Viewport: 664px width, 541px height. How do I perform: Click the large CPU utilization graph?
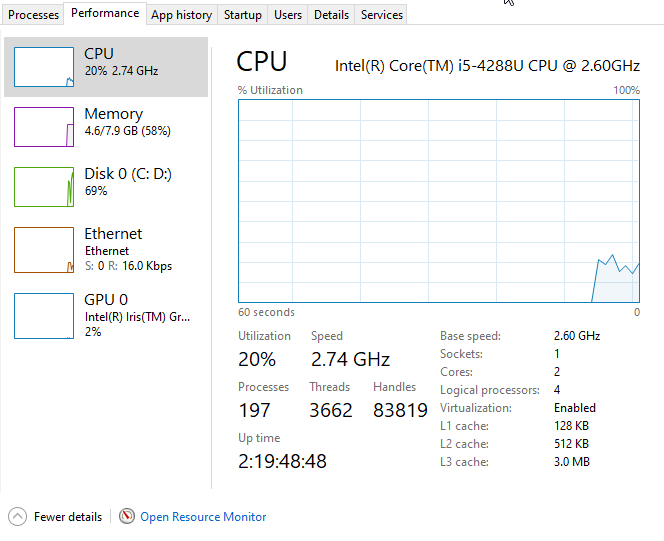[439, 201]
